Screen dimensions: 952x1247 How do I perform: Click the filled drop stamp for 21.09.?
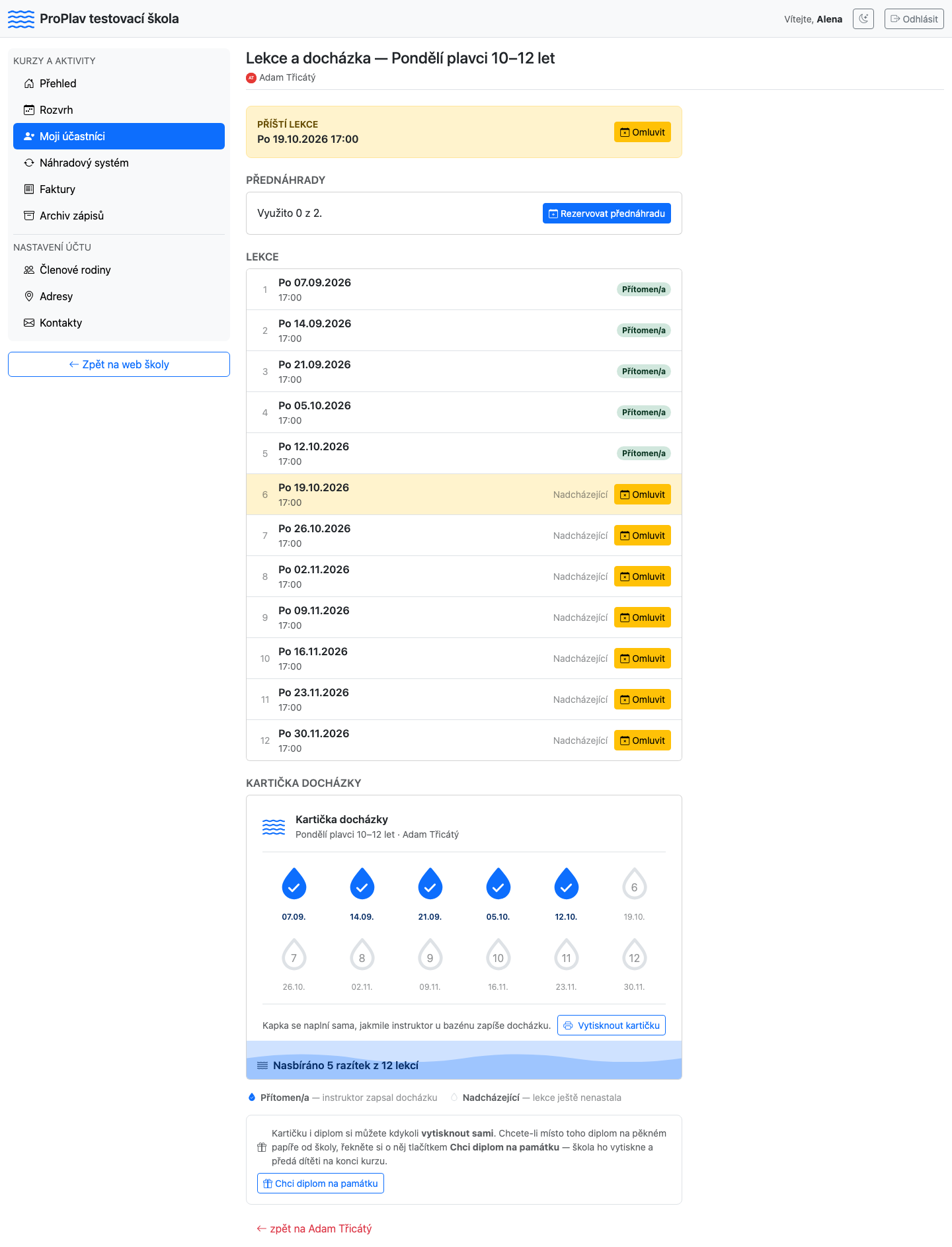pos(430,884)
